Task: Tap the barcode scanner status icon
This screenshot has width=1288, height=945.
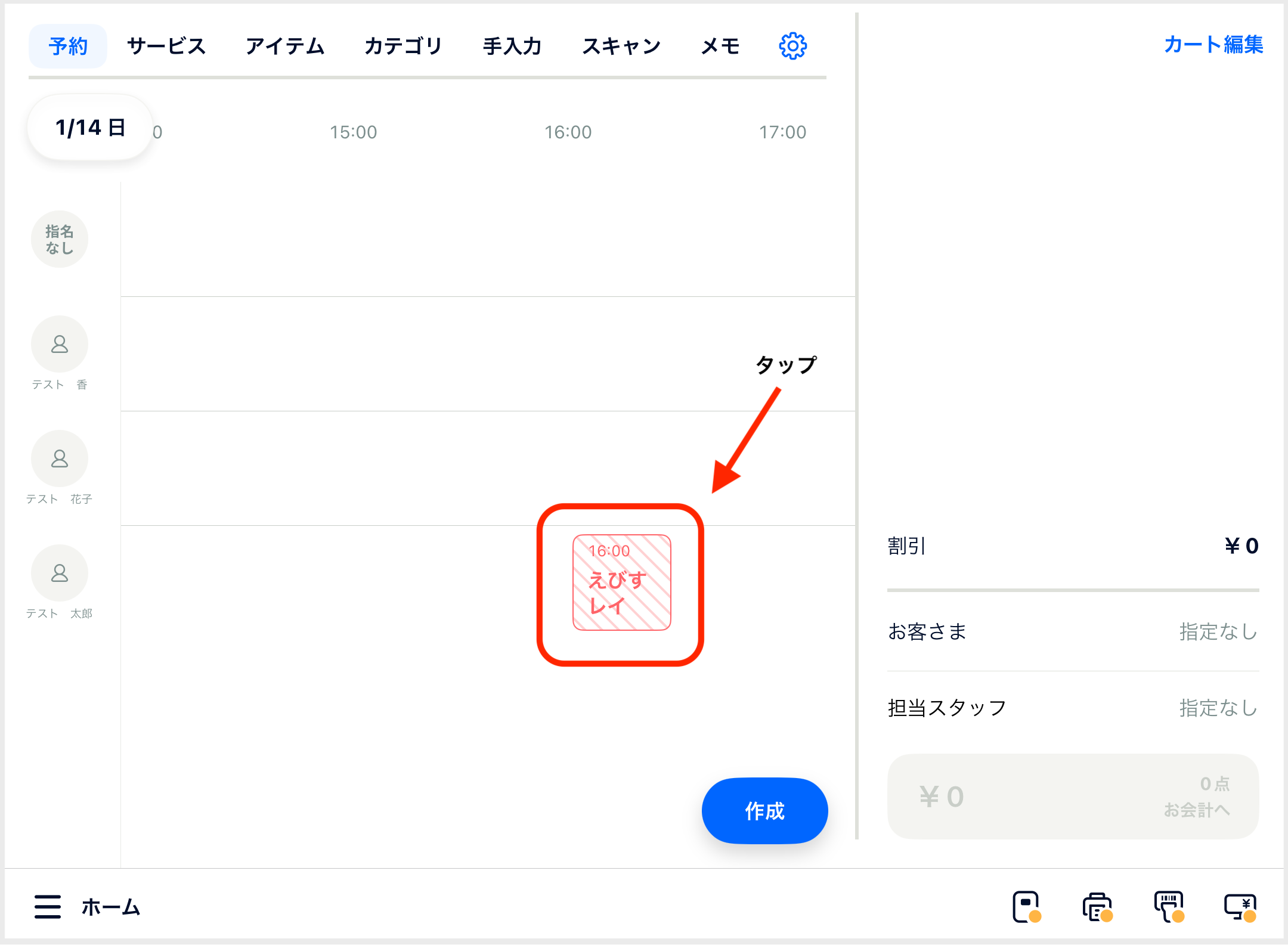Action: pos(1169,907)
